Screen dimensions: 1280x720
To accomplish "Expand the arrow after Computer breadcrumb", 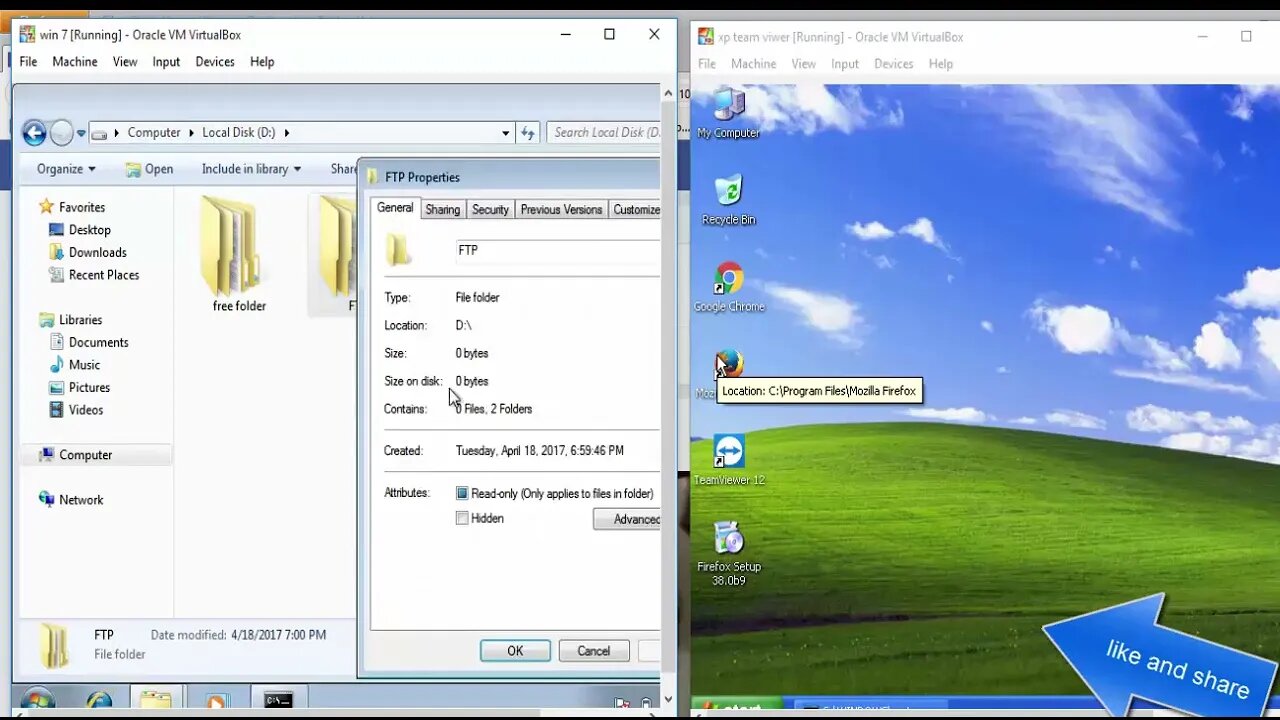I will (x=191, y=132).
